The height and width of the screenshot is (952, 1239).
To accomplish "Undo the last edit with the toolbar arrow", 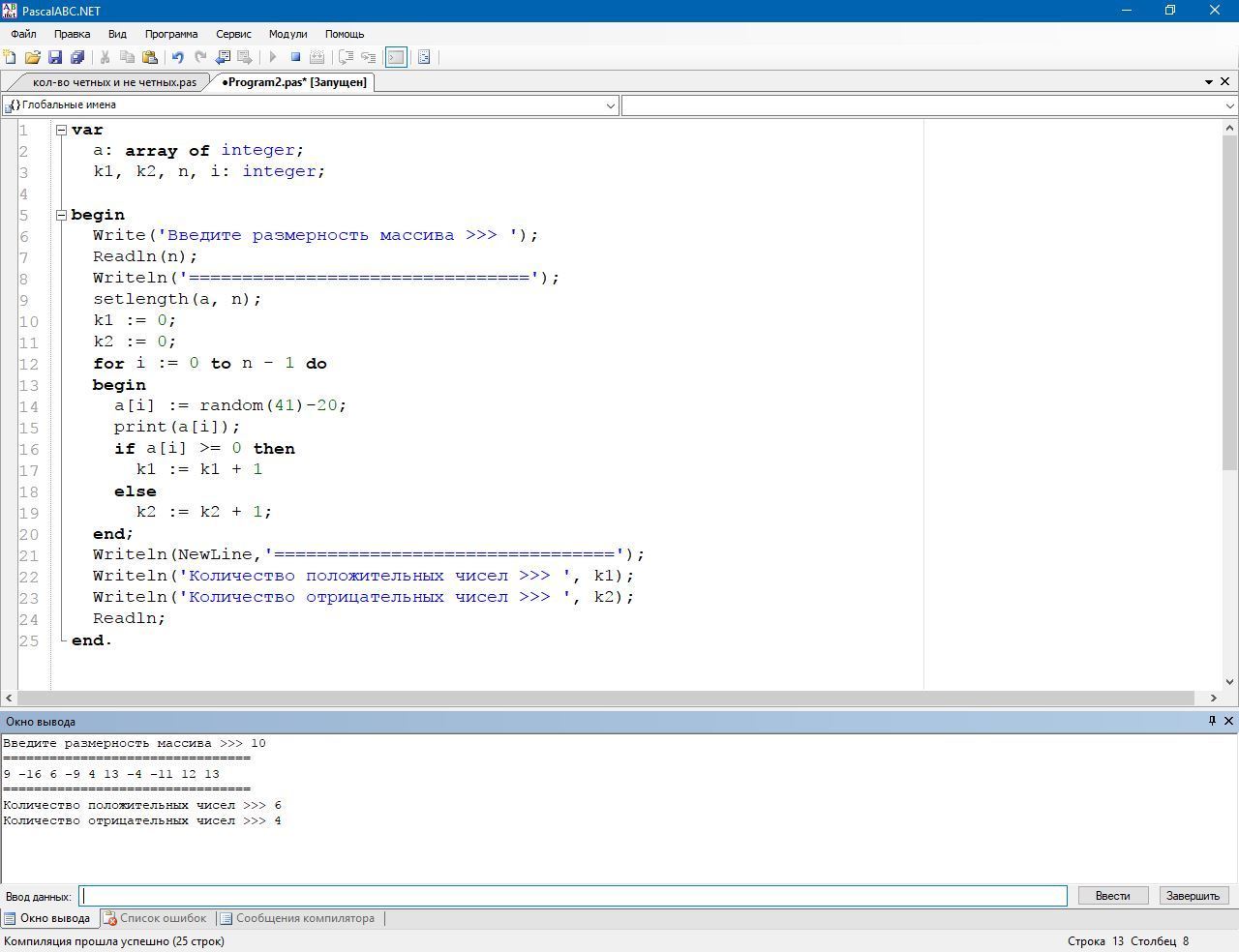I will [x=177, y=57].
